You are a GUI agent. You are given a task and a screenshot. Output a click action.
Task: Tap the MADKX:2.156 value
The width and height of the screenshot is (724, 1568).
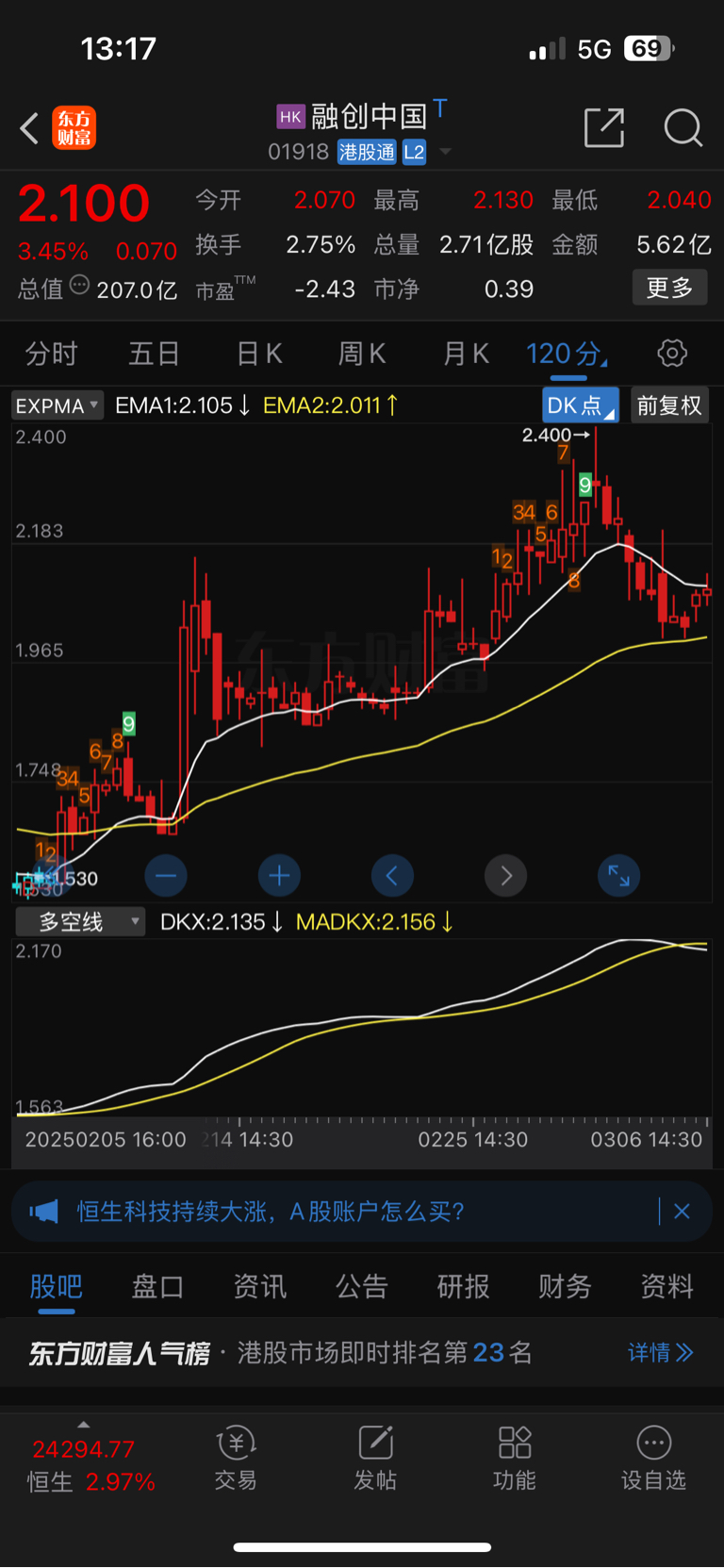[x=375, y=922]
